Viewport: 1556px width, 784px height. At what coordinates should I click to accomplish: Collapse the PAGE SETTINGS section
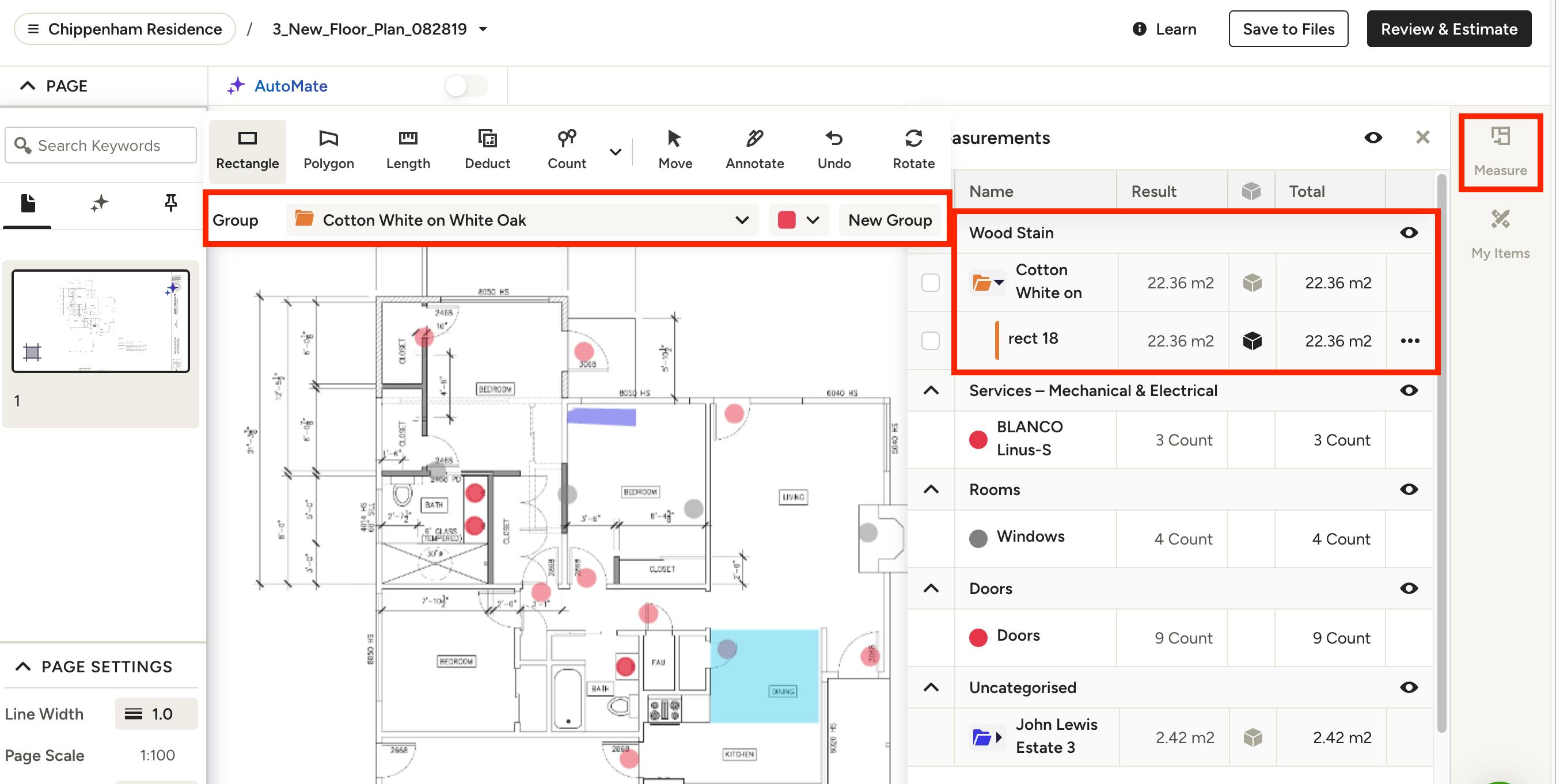[23, 666]
